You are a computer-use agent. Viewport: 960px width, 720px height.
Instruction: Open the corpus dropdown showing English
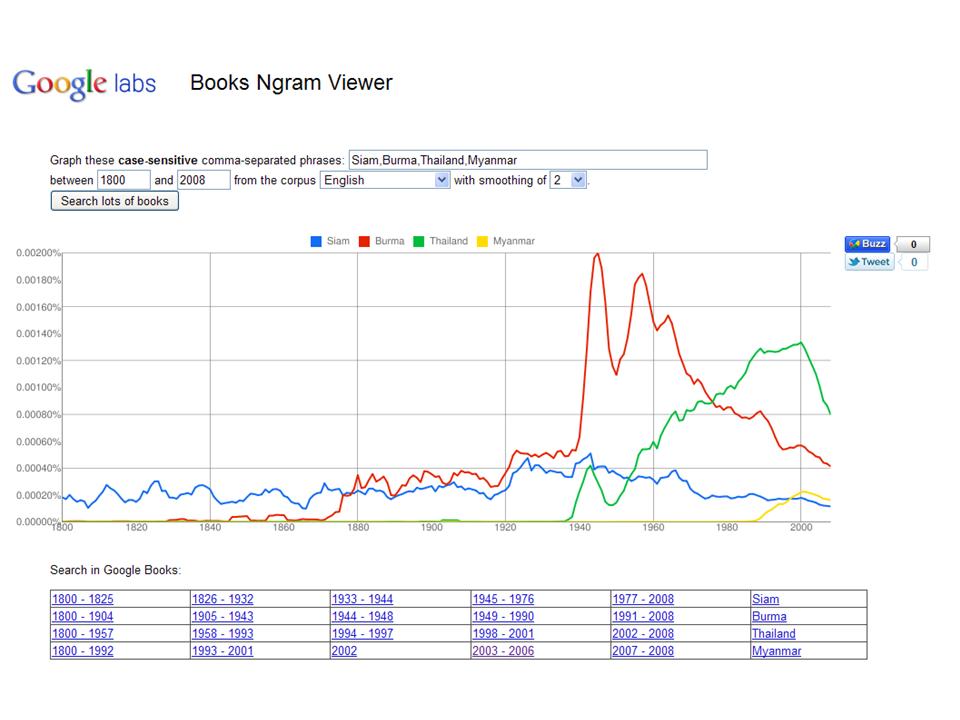coord(385,180)
